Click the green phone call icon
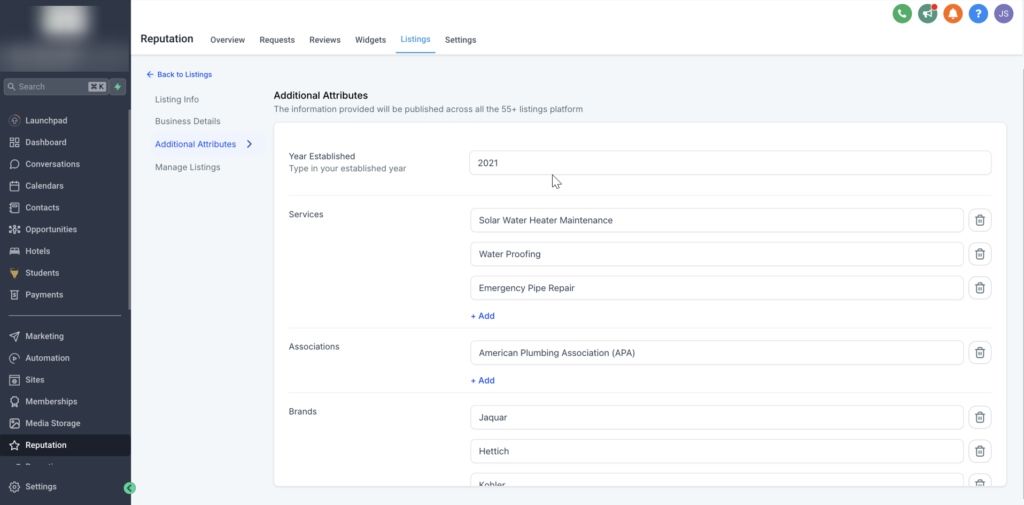This screenshot has width=1024, height=505. (902, 14)
